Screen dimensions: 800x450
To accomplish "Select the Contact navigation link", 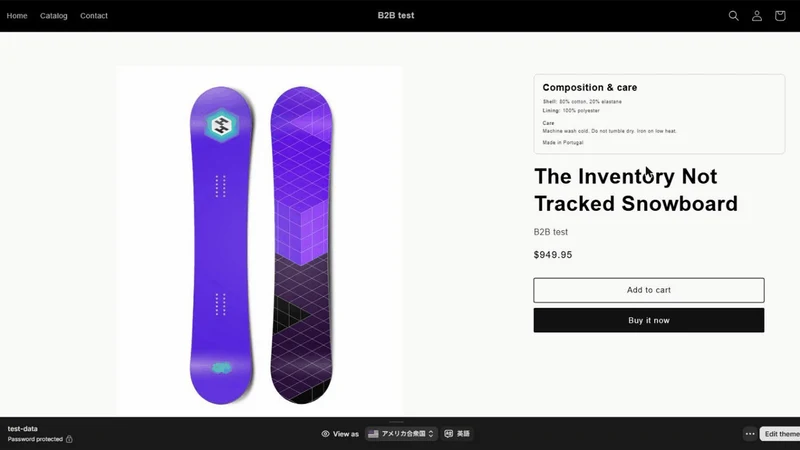I will coord(94,16).
